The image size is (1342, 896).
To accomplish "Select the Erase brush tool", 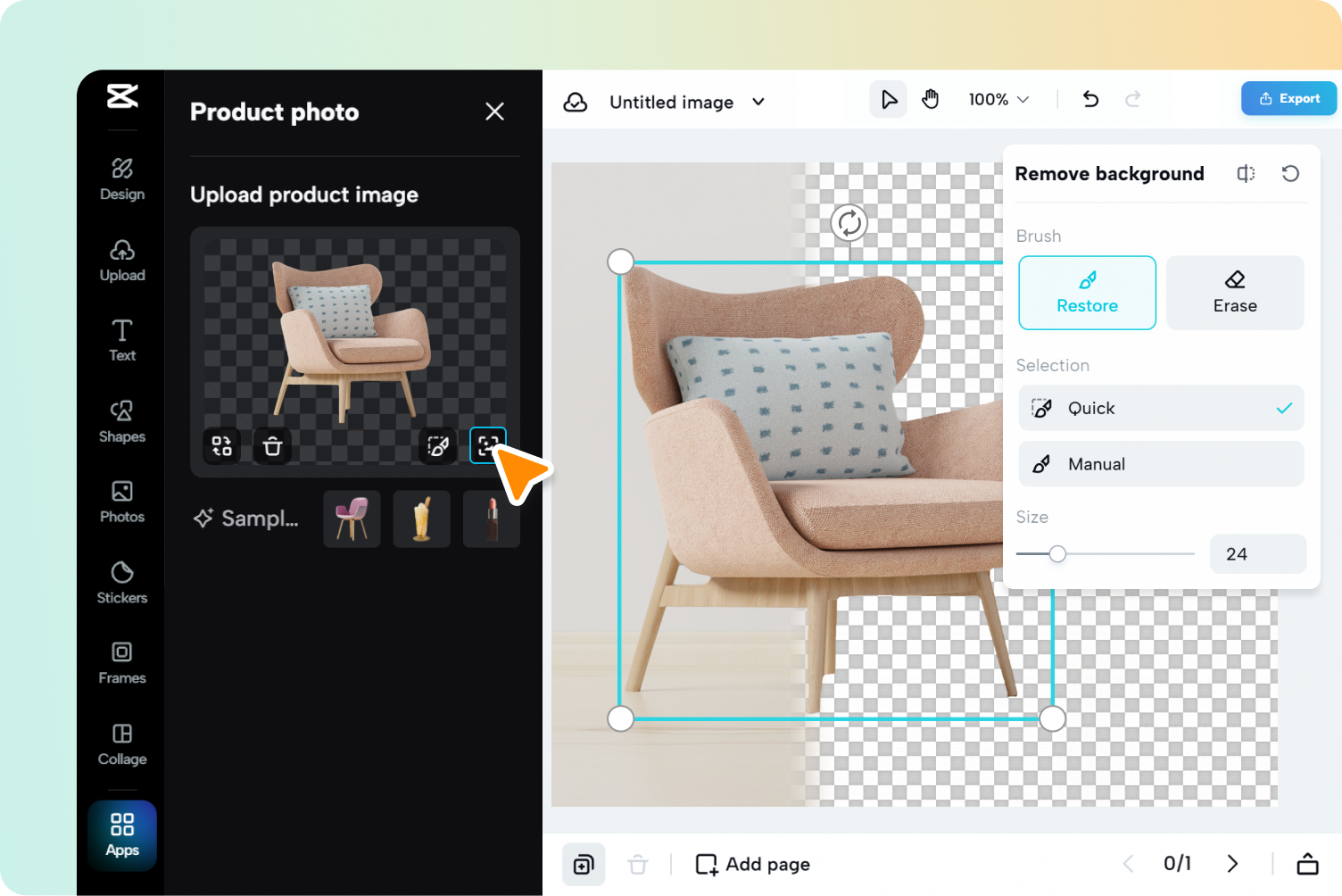I will click(1234, 293).
